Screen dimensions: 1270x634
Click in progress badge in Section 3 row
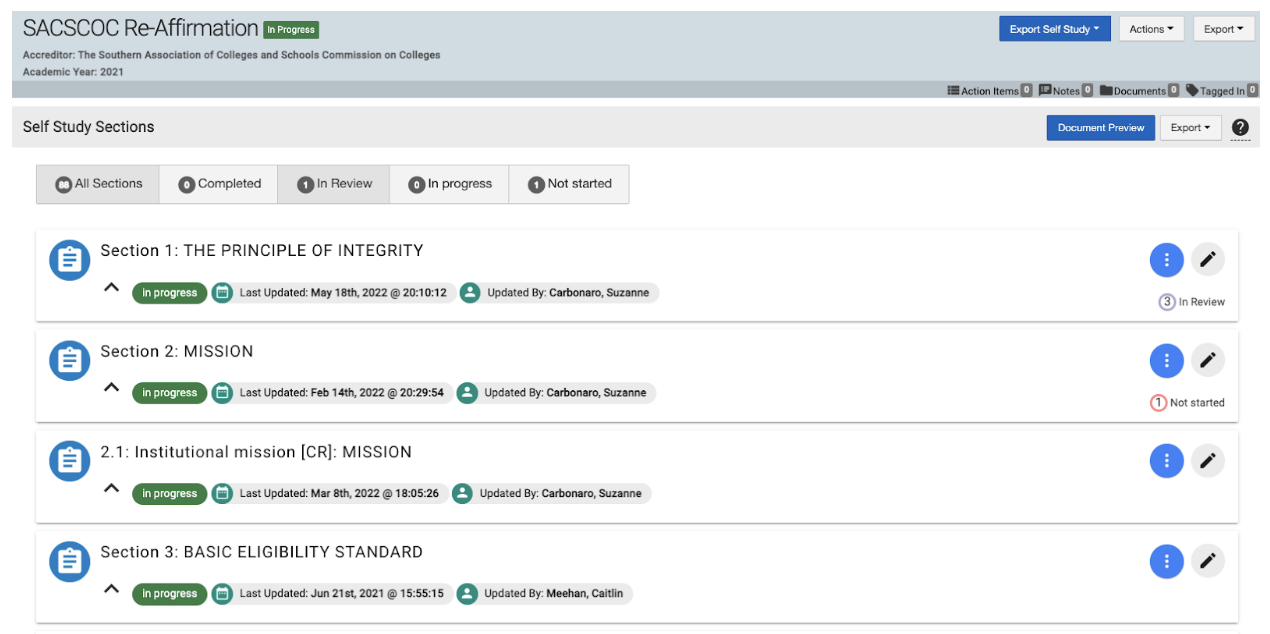169,594
